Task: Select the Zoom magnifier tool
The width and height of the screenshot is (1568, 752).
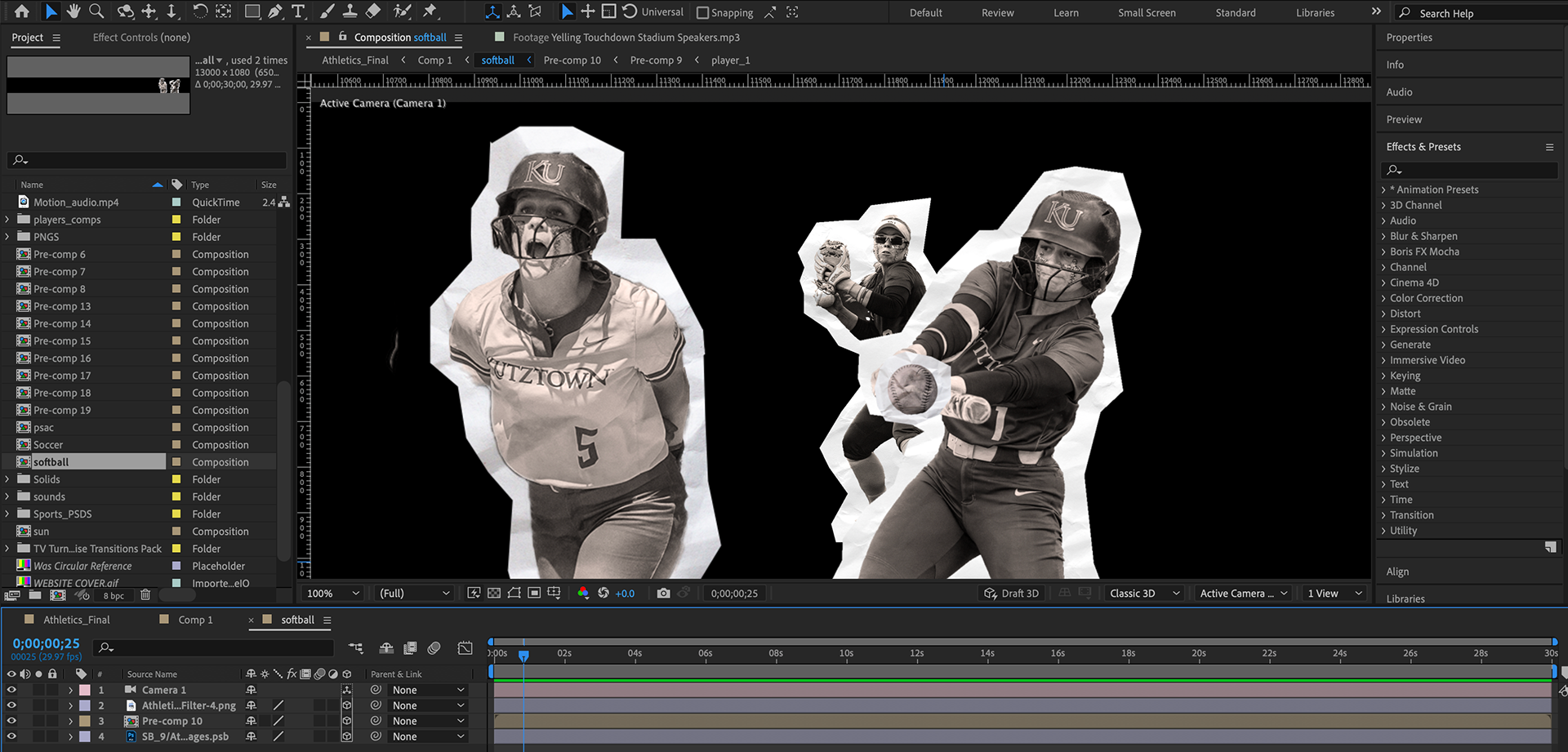Action: pos(96,11)
